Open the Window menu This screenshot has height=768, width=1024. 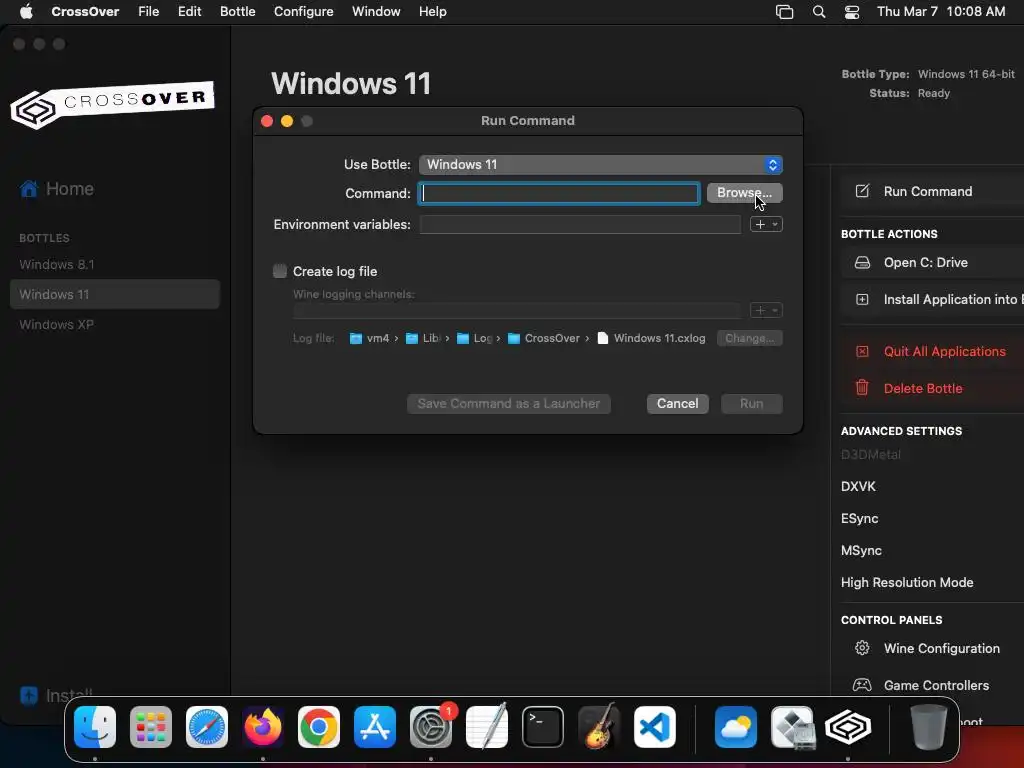coord(376,12)
